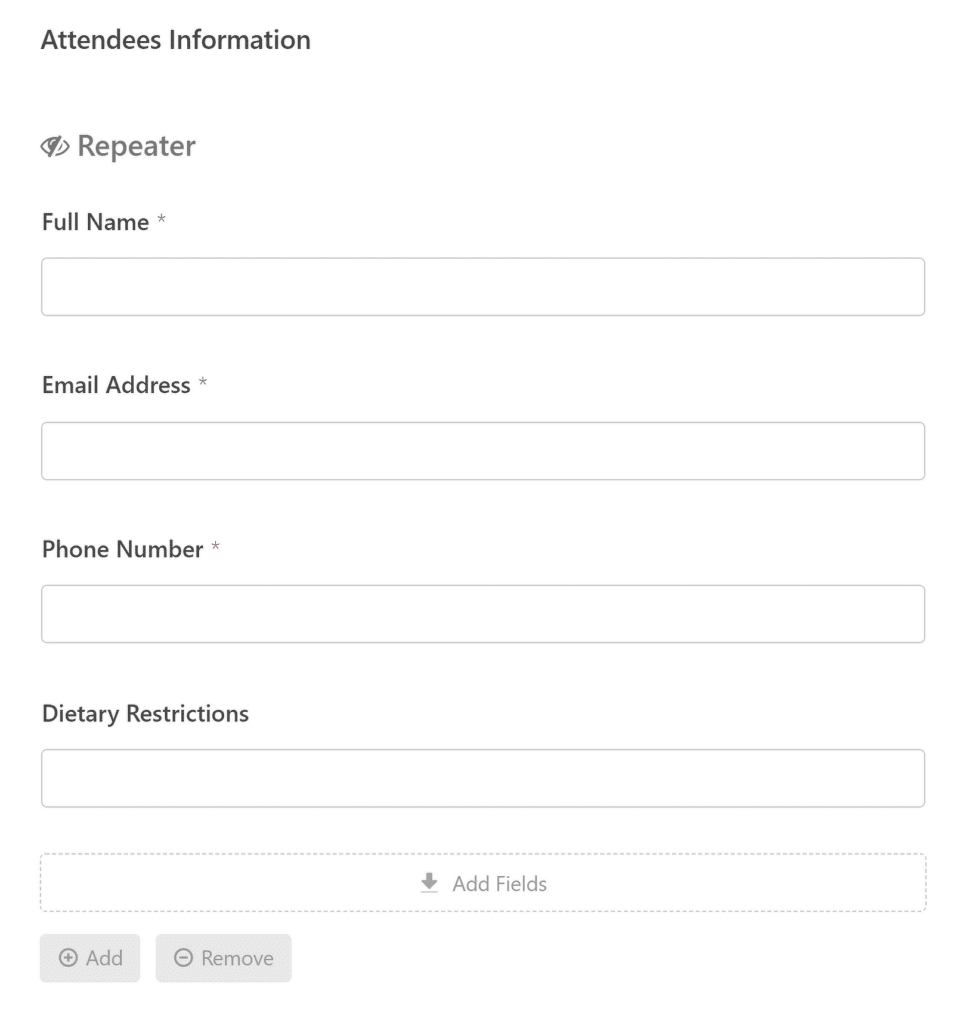954x1024 pixels.
Task: Click the Dietary Restrictions label
Action: point(145,714)
